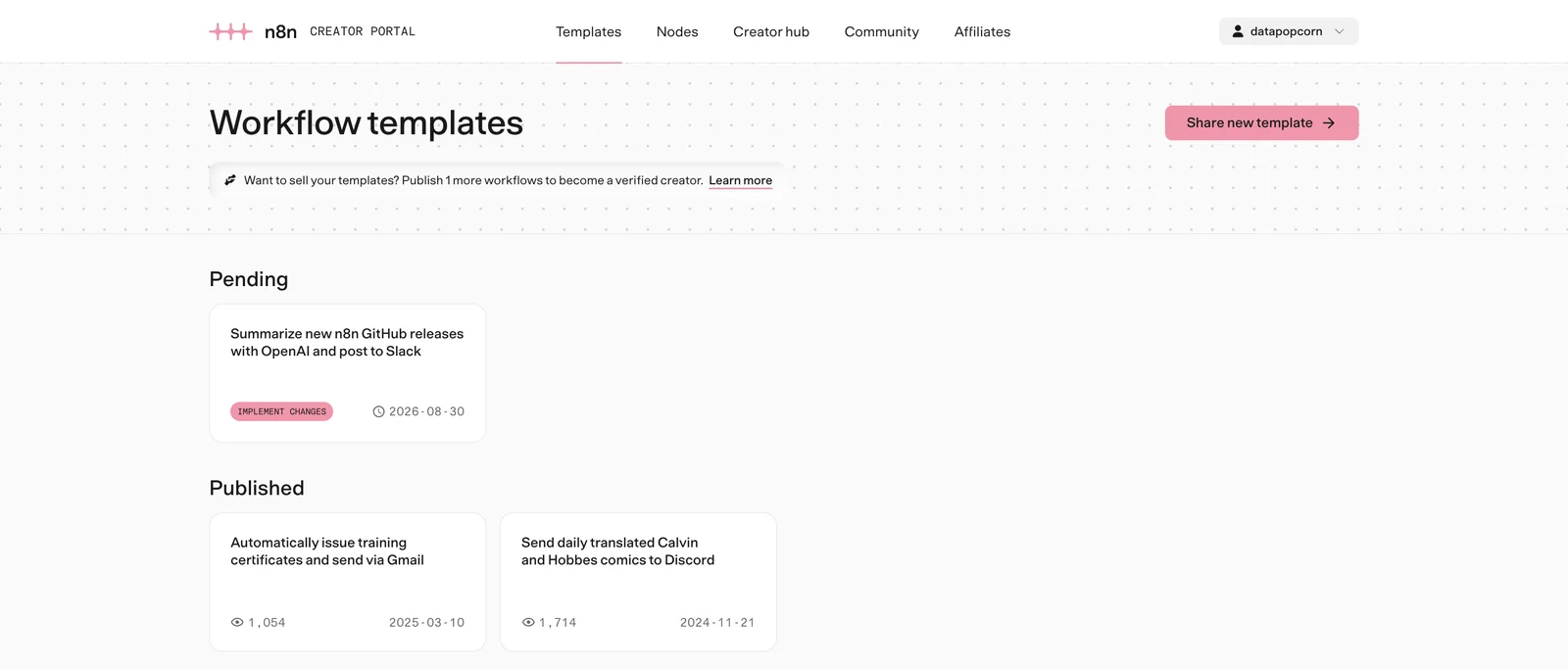Open the Nodes tab
1568x669 pixels.
click(x=677, y=31)
